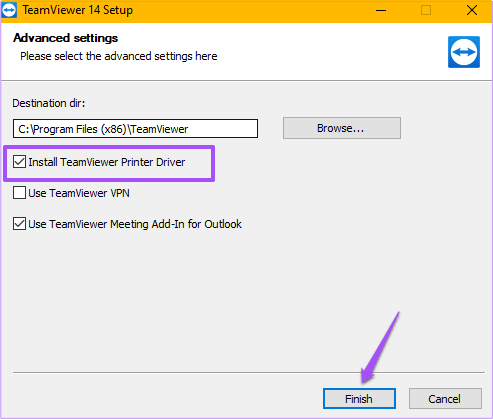Click the TeamViewer 14 Setup title text
The image size is (493, 419).
point(78,10)
